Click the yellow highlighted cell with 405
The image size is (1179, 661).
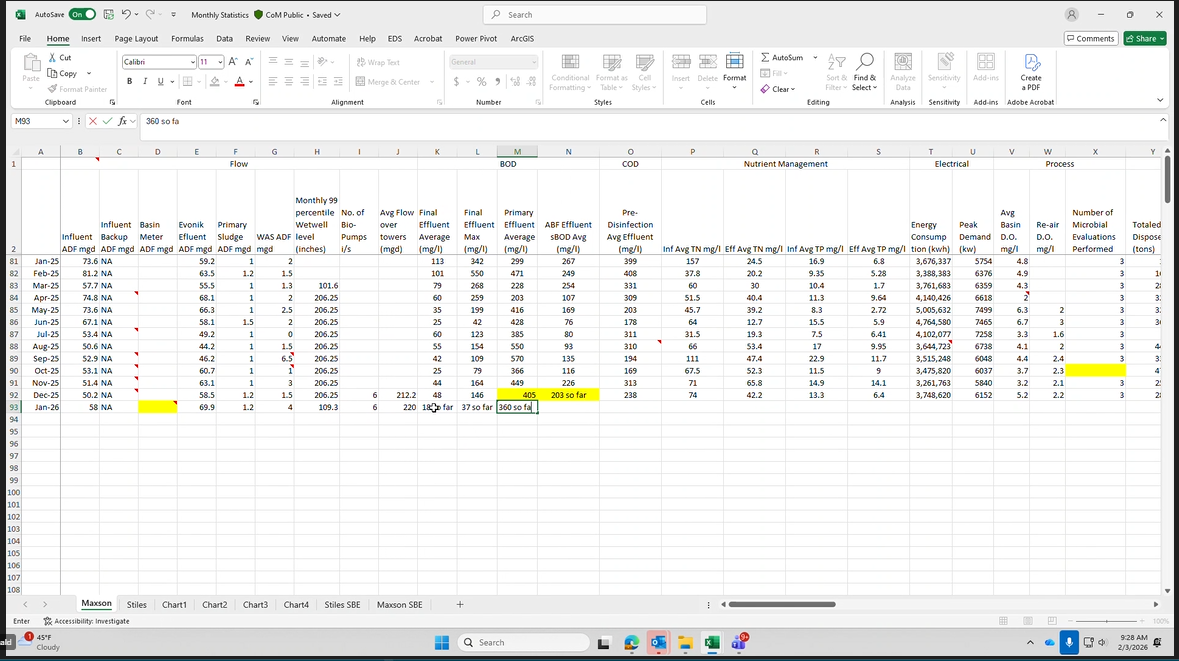[x=517, y=395]
